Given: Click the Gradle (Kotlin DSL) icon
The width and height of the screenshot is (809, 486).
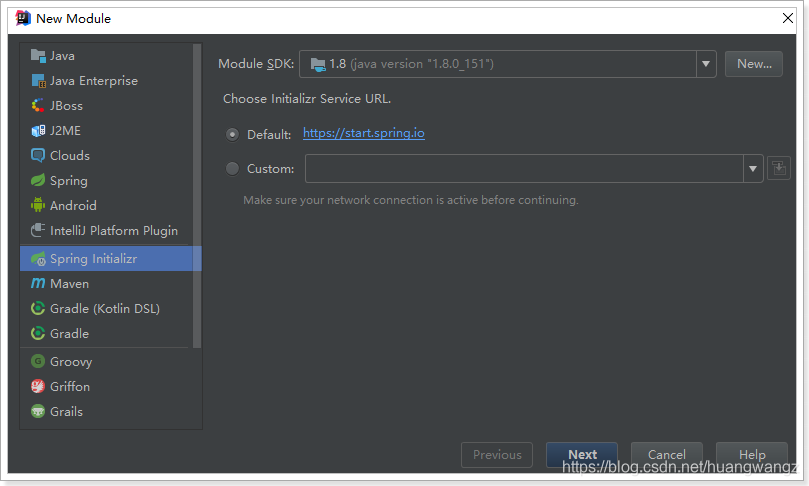Looking at the screenshot, I should point(38,308).
